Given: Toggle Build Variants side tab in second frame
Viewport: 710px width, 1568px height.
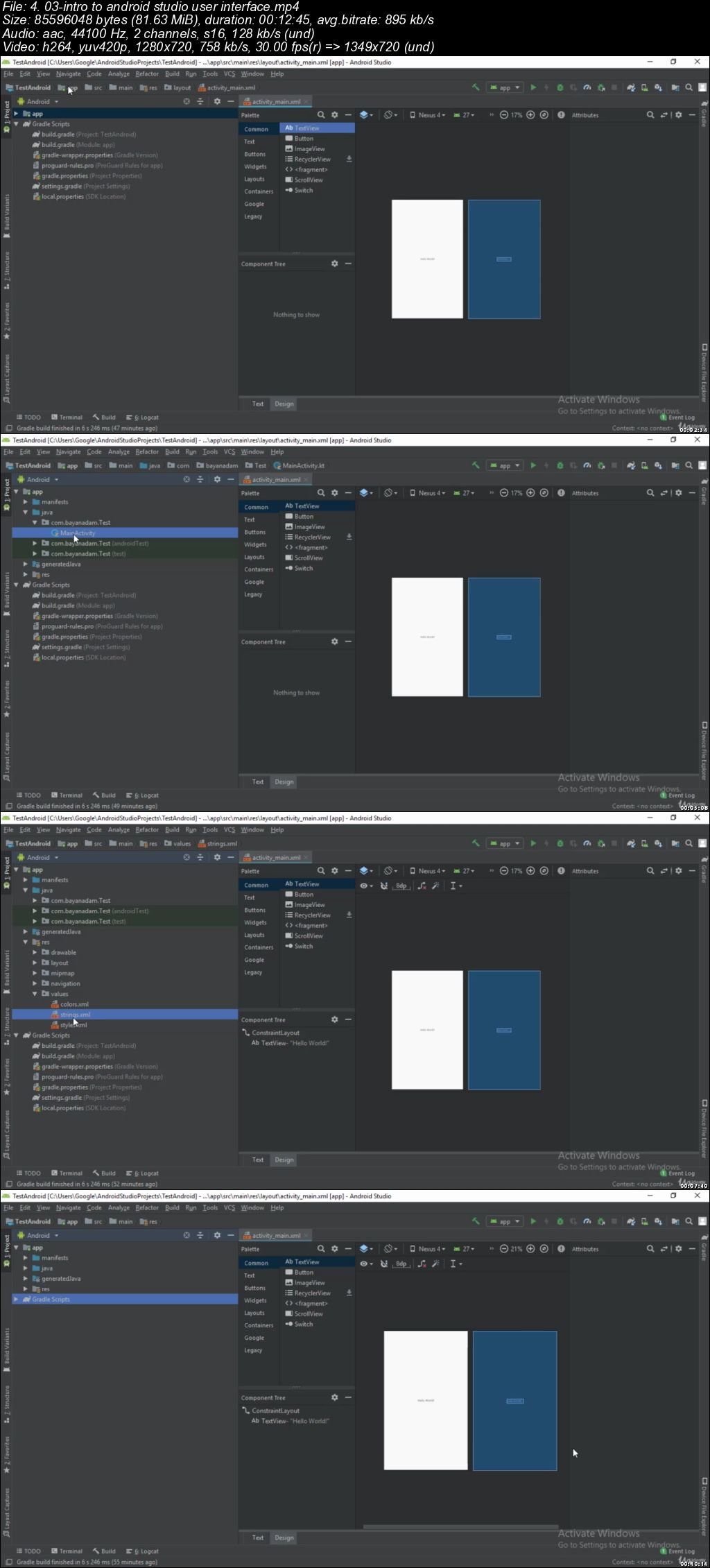Looking at the screenshot, I should pyautogui.click(x=7, y=594).
